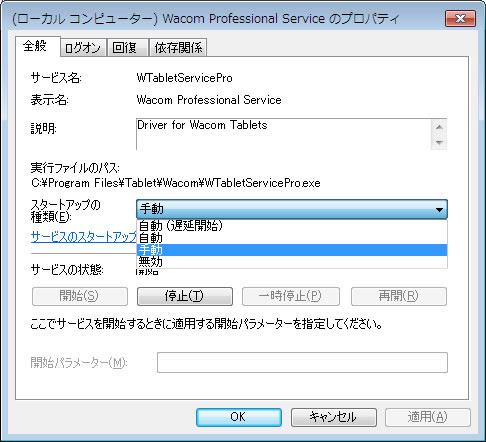This screenshot has height=442, width=486.
Task: Click the executable path WTabletServicePro.exe text
Action: 176,183
